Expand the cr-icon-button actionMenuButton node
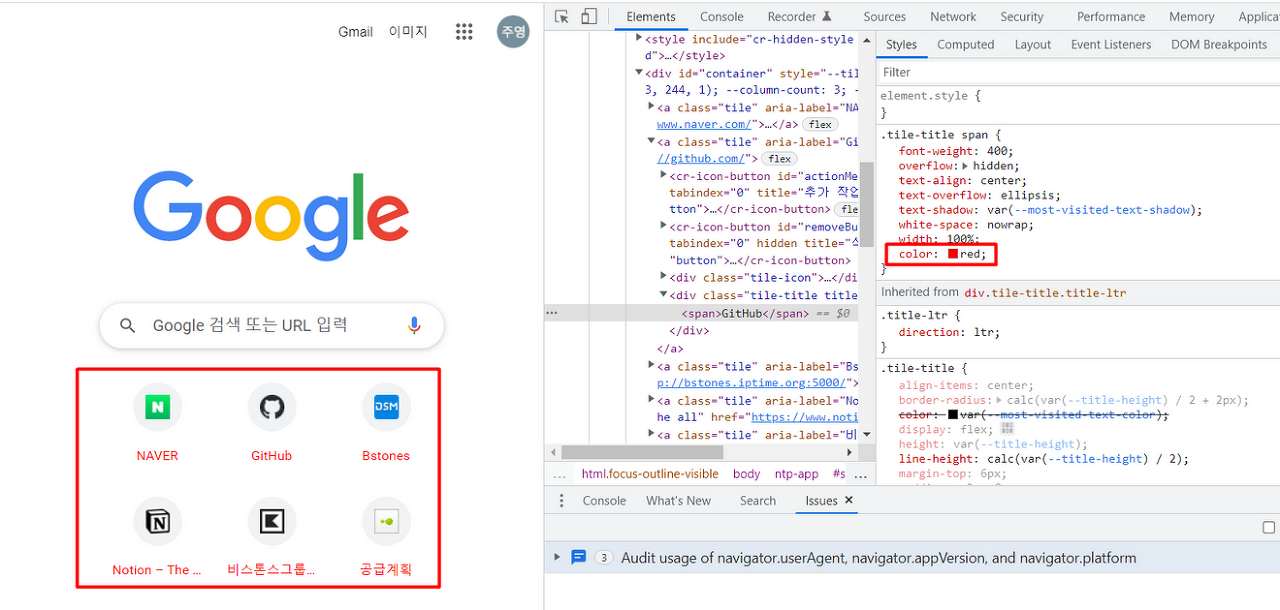 [664, 176]
